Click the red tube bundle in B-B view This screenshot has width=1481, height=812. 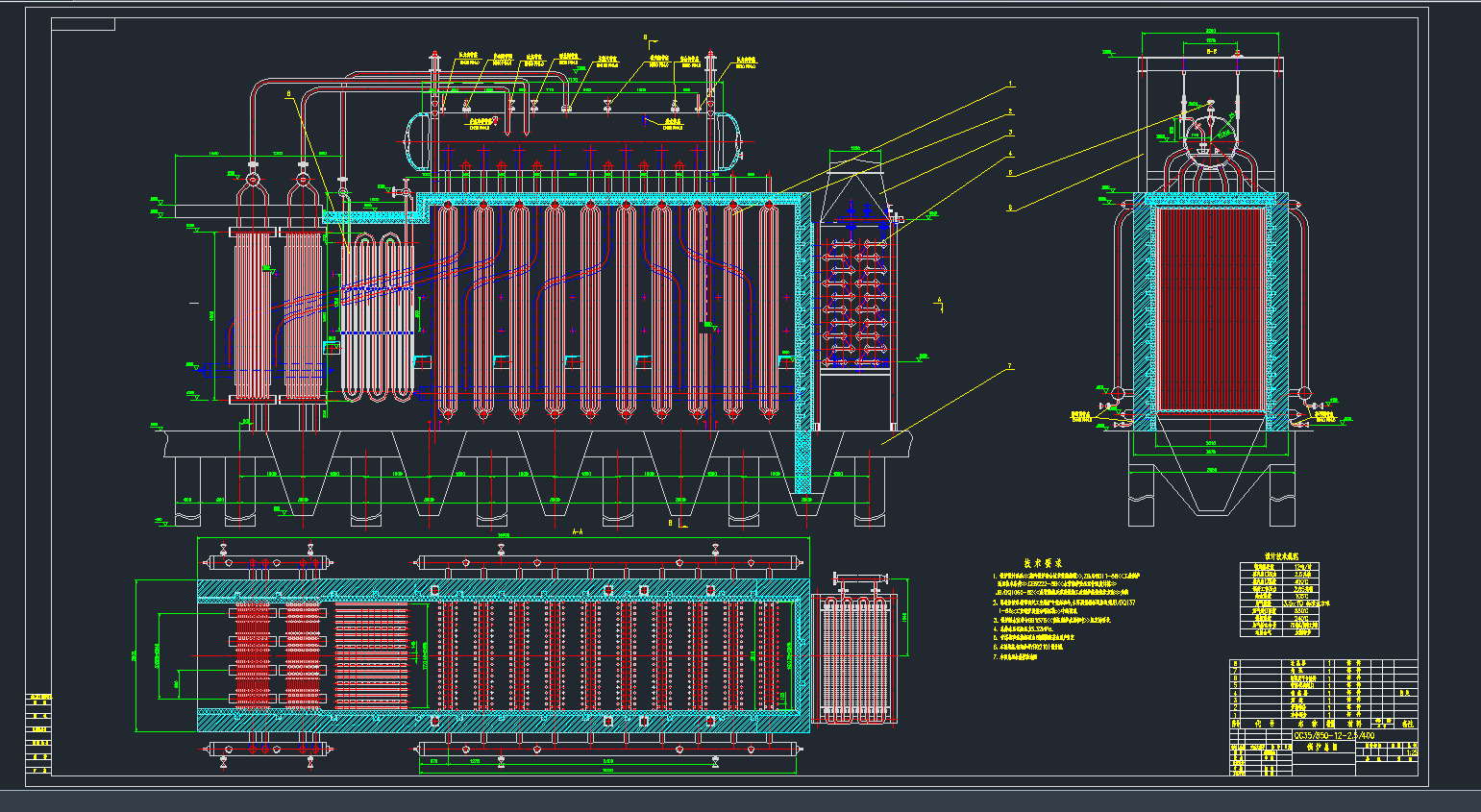pos(1209,309)
